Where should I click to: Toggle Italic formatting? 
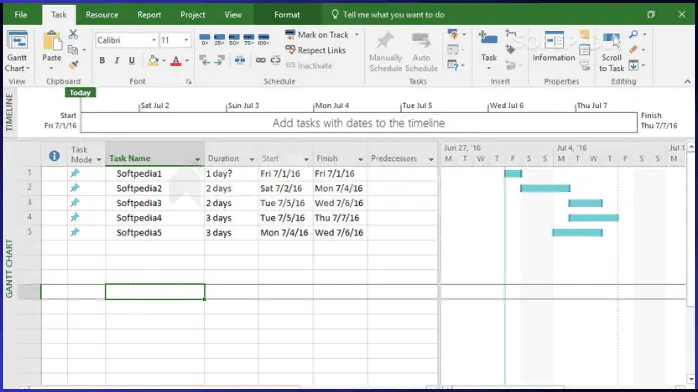point(117,61)
